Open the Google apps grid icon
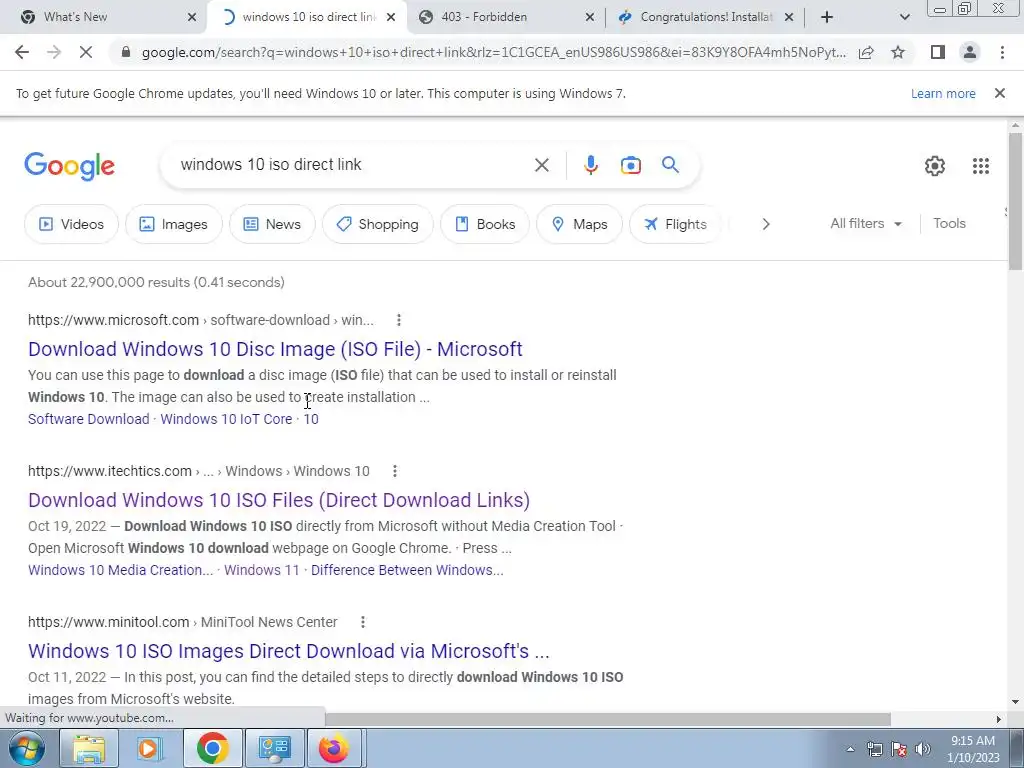The image size is (1024, 768). (x=980, y=166)
